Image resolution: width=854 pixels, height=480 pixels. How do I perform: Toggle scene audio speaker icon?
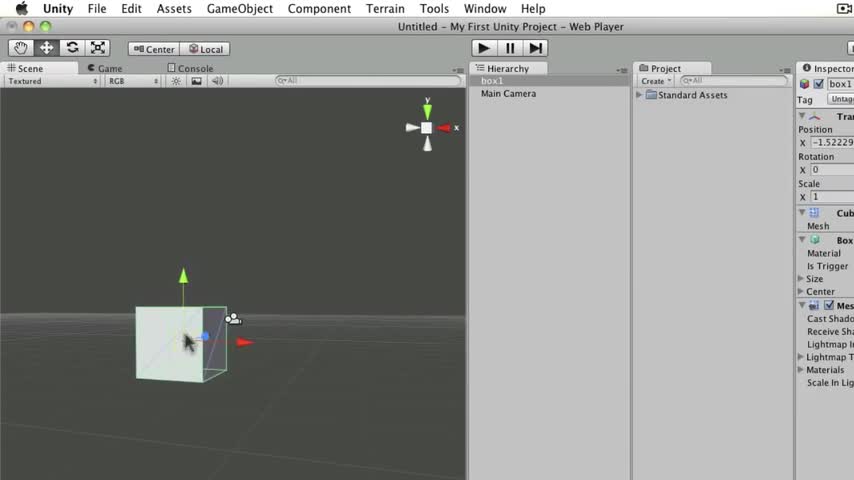(217, 81)
